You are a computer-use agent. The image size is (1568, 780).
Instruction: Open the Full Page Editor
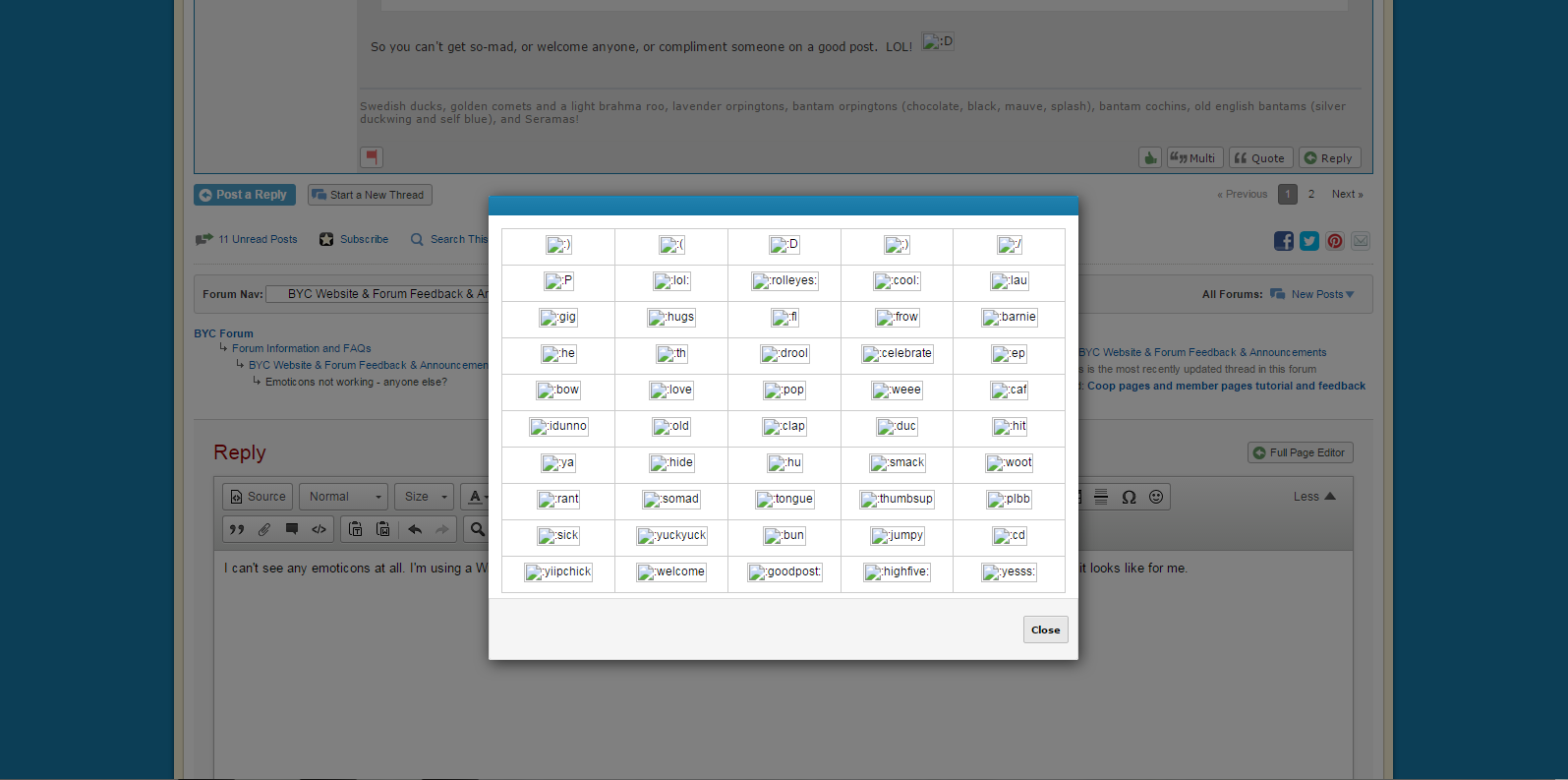[1300, 452]
